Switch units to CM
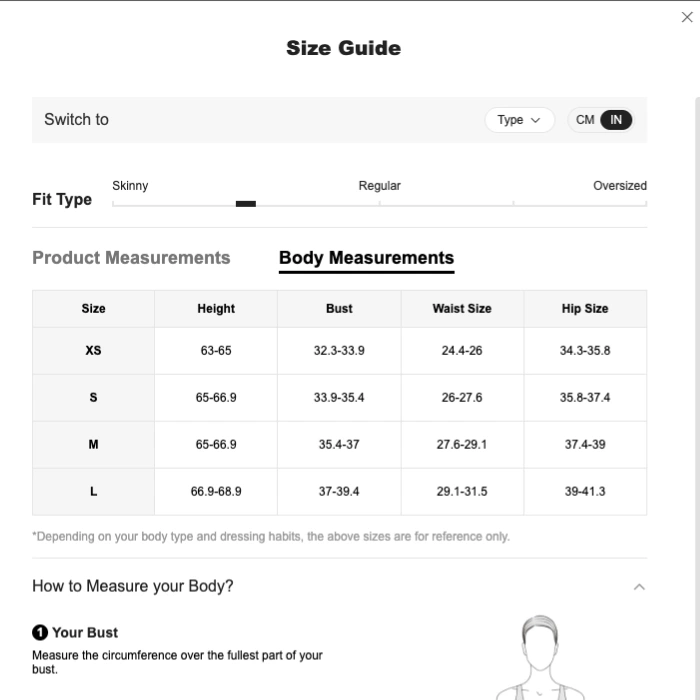The width and height of the screenshot is (700, 700). tap(584, 120)
